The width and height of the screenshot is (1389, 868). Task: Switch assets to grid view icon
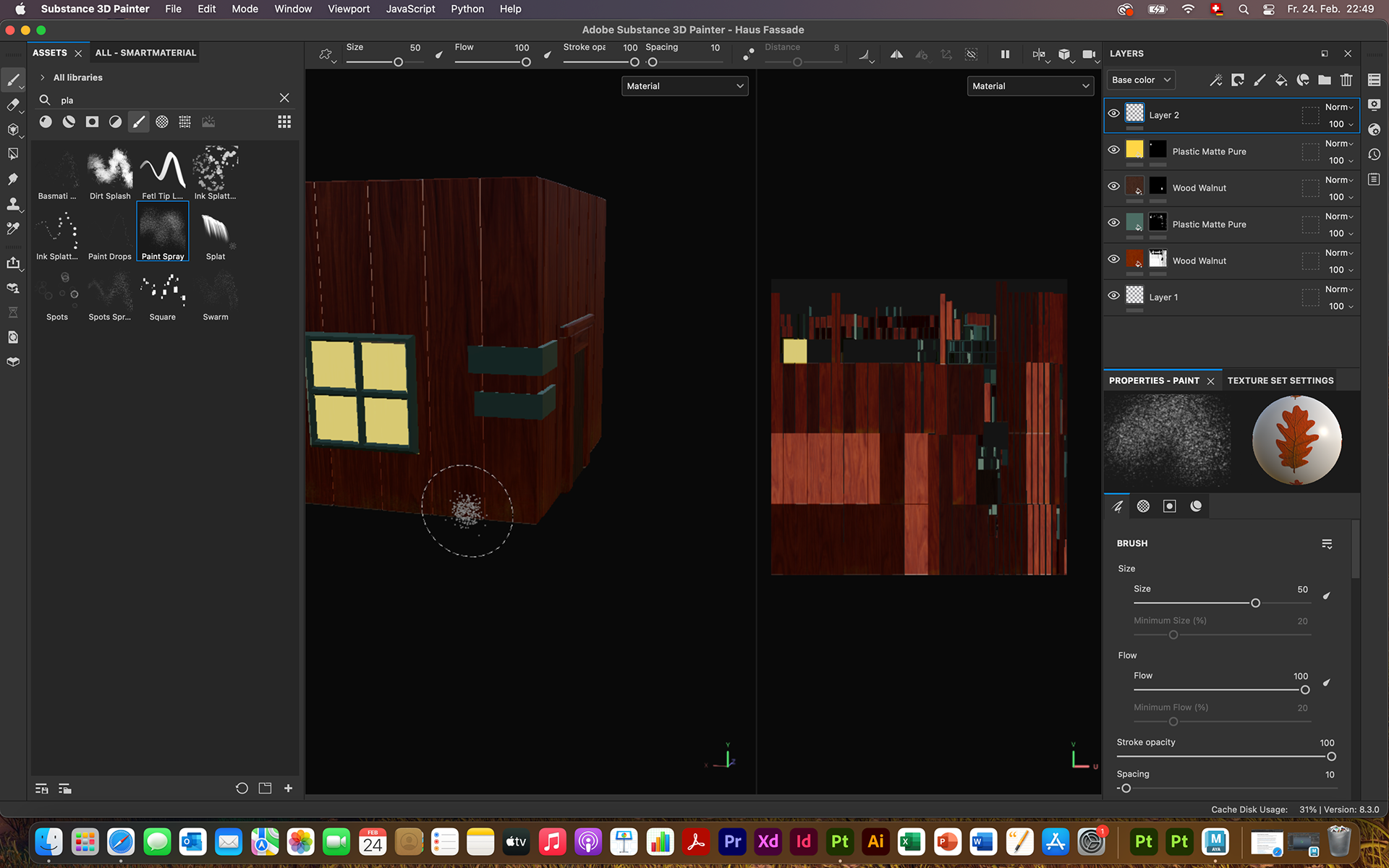click(284, 122)
